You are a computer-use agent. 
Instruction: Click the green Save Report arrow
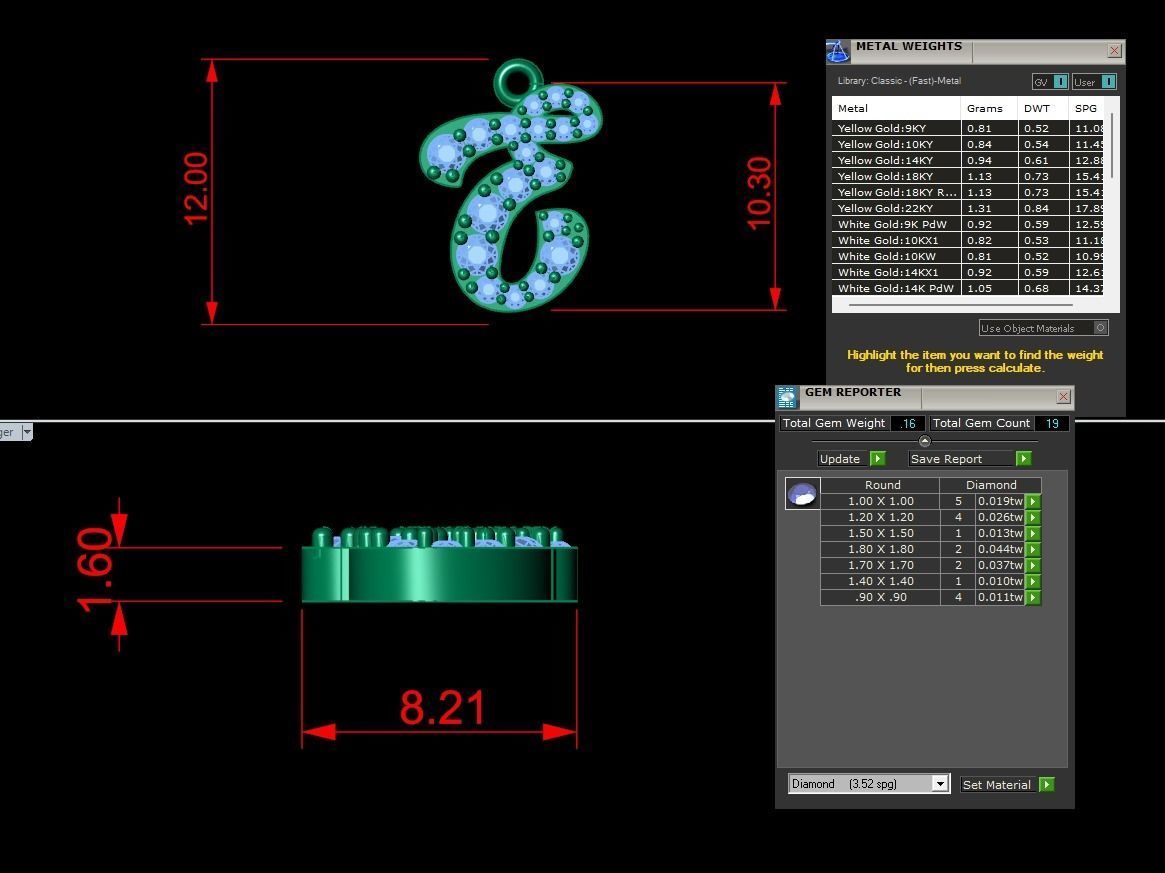pos(1023,458)
